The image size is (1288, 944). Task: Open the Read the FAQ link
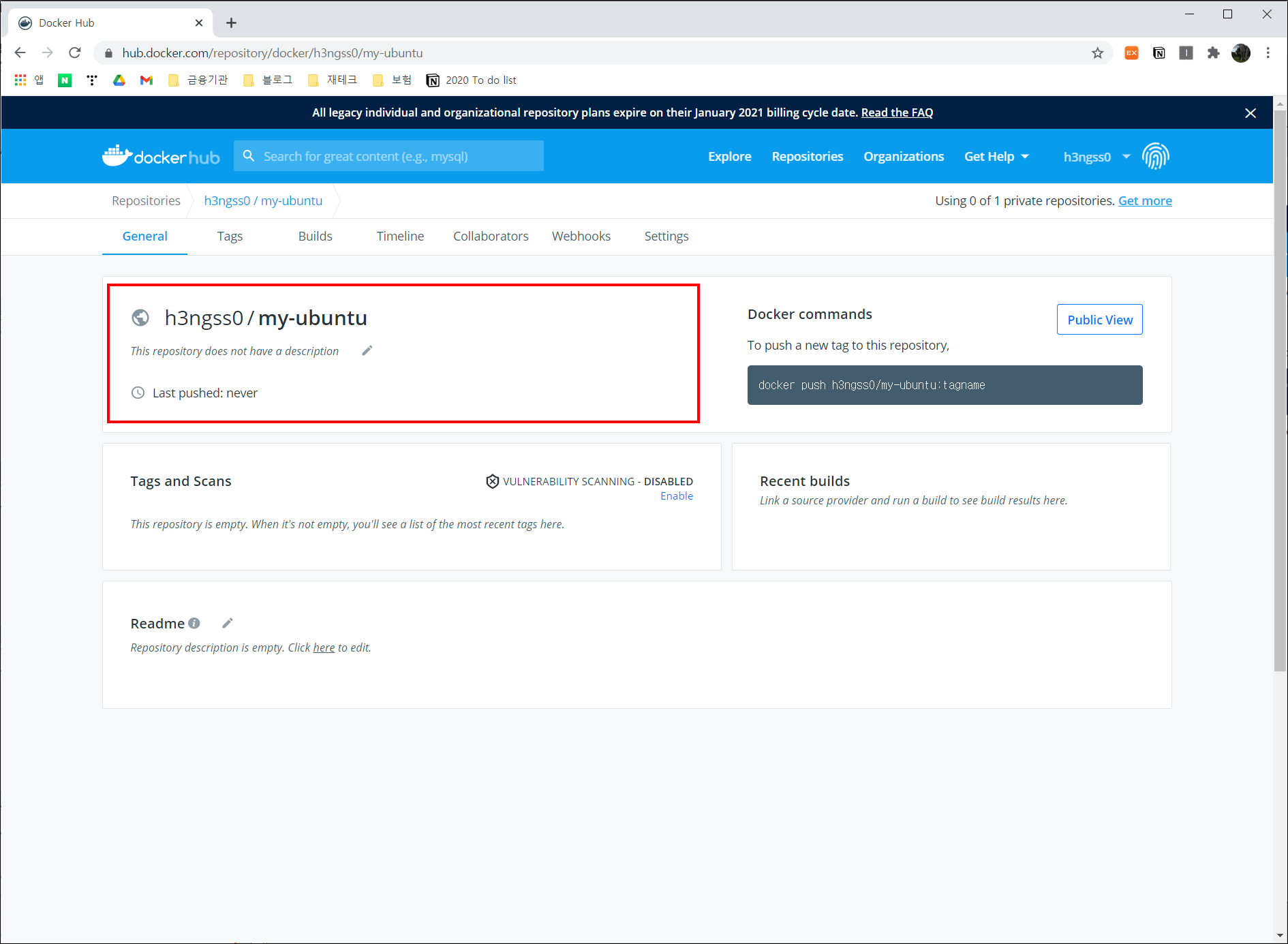(x=897, y=112)
